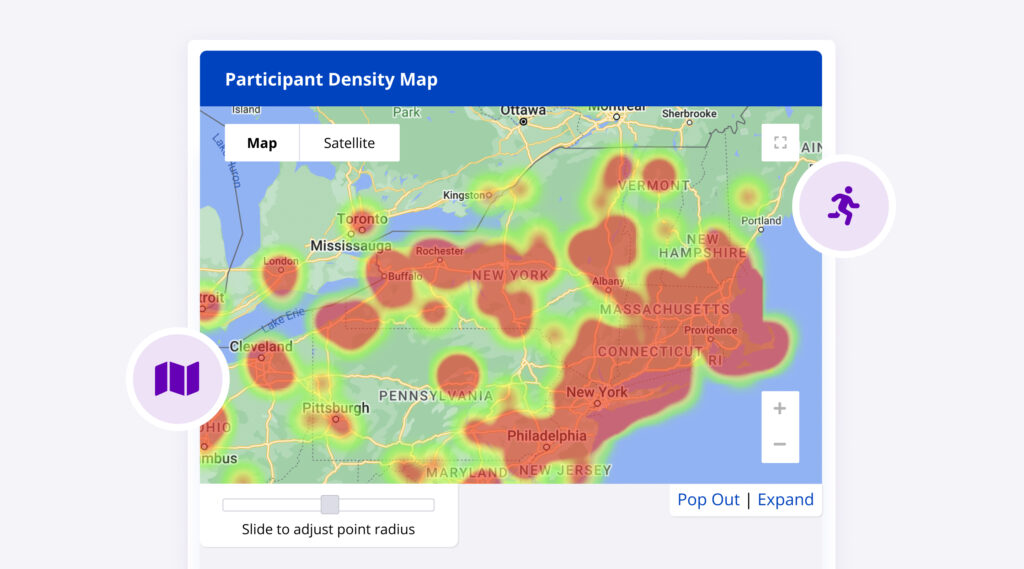The width and height of the screenshot is (1024, 569).
Task: Click the Cleveland label on the map
Action: pyautogui.click(x=260, y=346)
